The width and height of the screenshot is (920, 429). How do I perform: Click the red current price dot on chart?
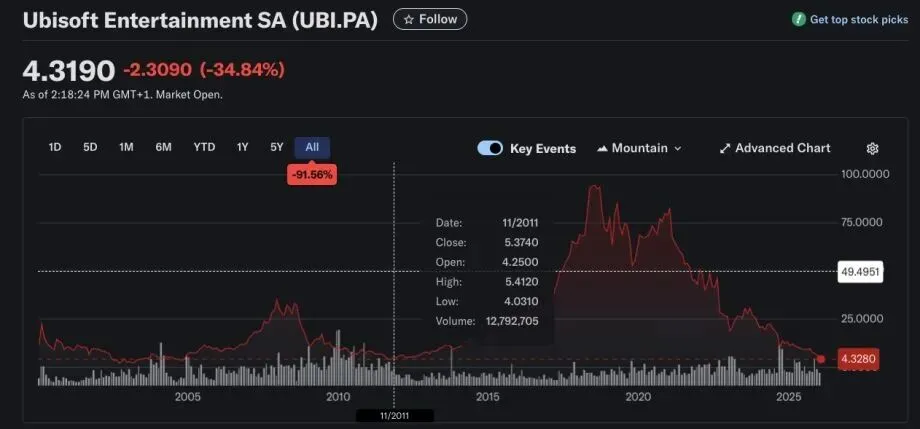click(x=821, y=359)
